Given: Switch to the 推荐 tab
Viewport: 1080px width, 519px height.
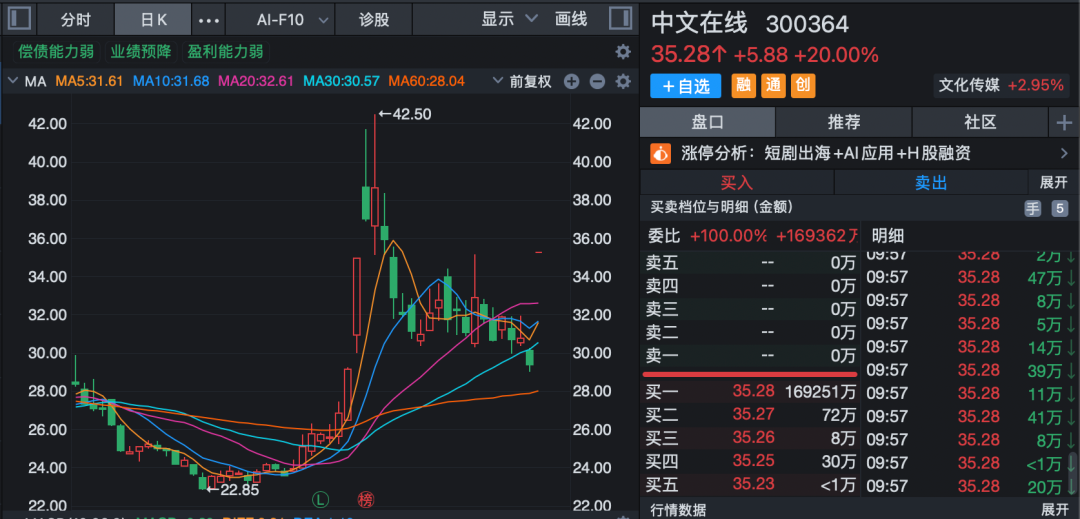Looking at the screenshot, I should coord(843,122).
